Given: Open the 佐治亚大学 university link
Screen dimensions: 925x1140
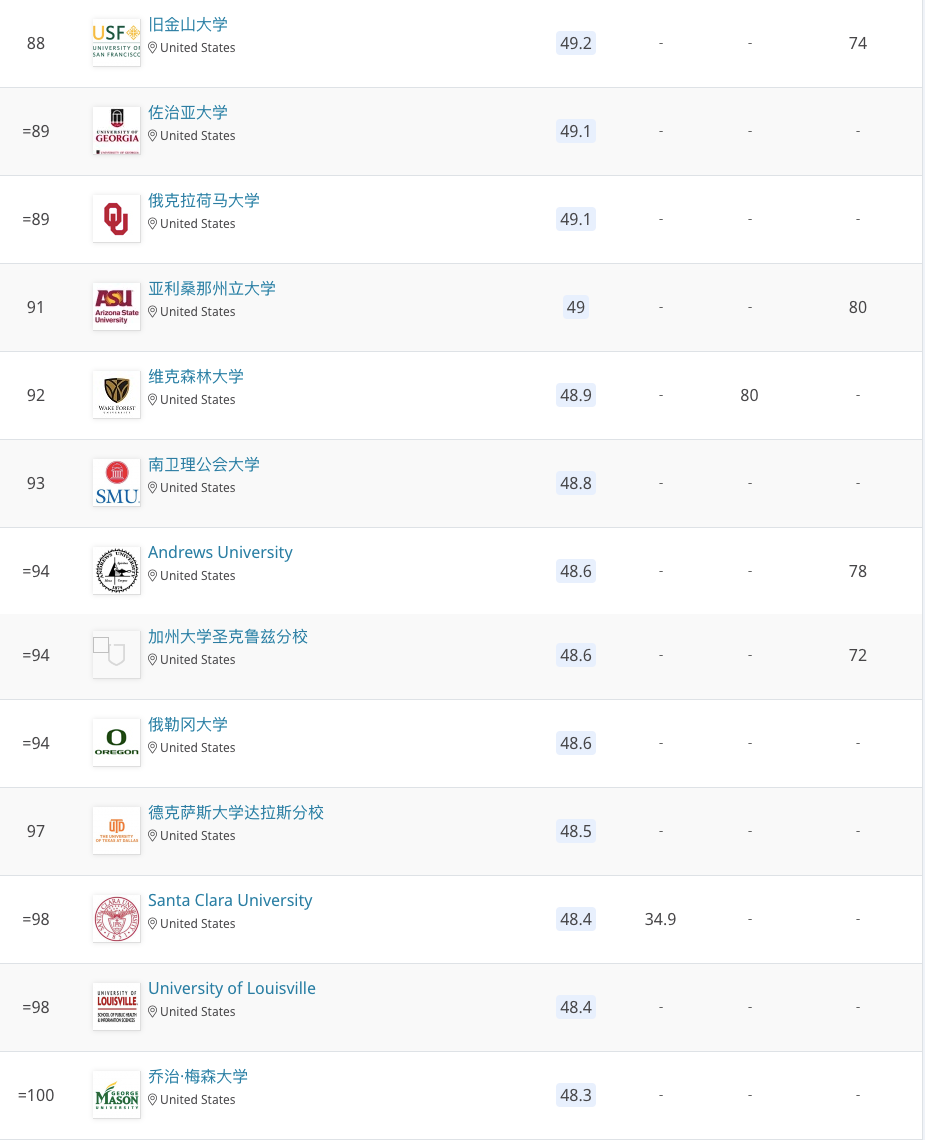Looking at the screenshot, I should pyautogui.click(x=188, y=113).
